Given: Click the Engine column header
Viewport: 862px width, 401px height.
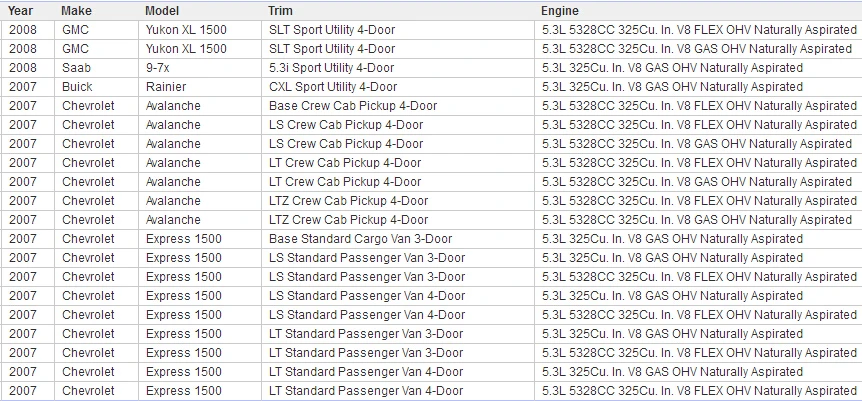Looking at the screenshot, I should coord(560,10).
